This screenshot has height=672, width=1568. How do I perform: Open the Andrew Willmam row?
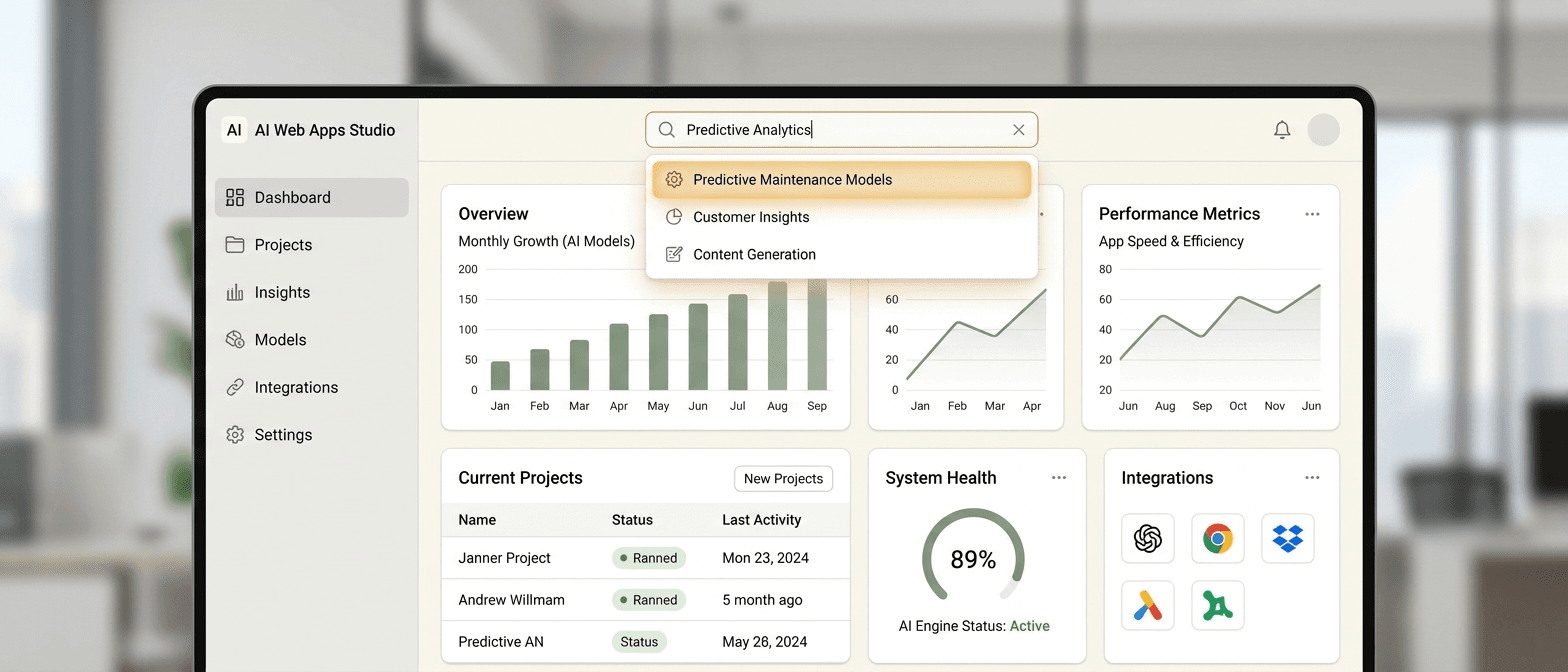pyautogui.click(x=646, y=600)
